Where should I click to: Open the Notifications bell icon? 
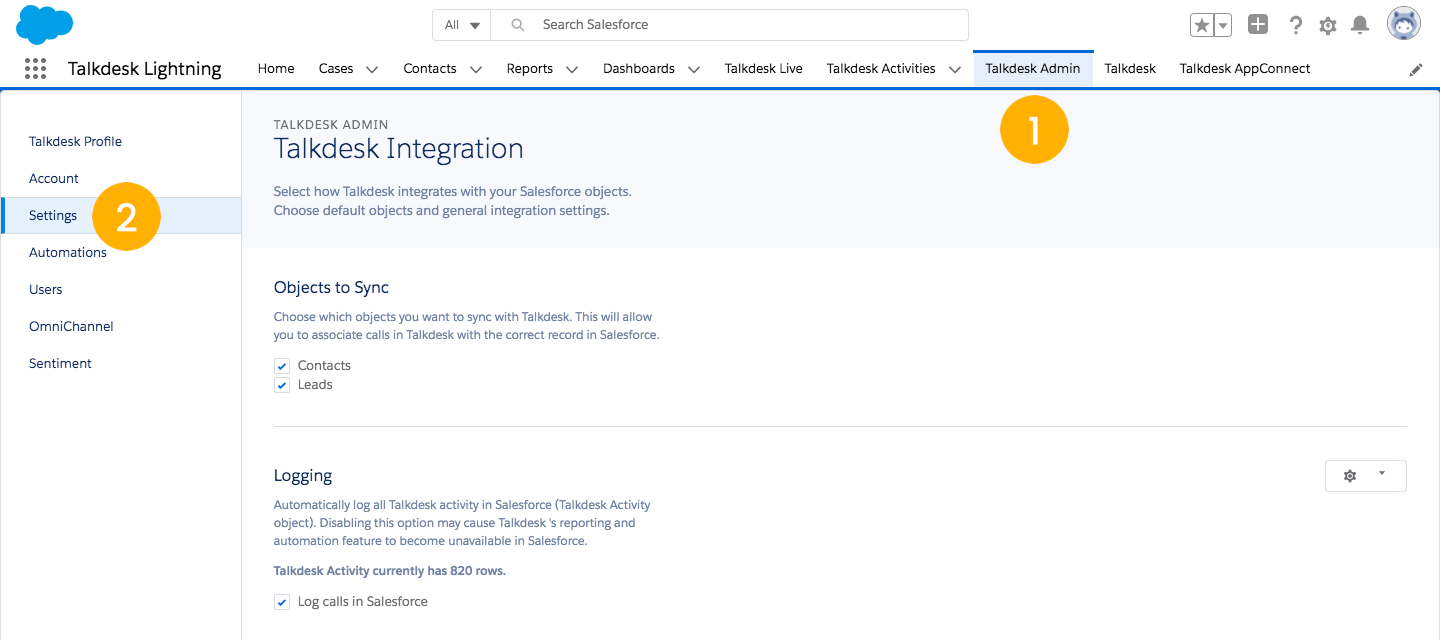coord(1360,25)
